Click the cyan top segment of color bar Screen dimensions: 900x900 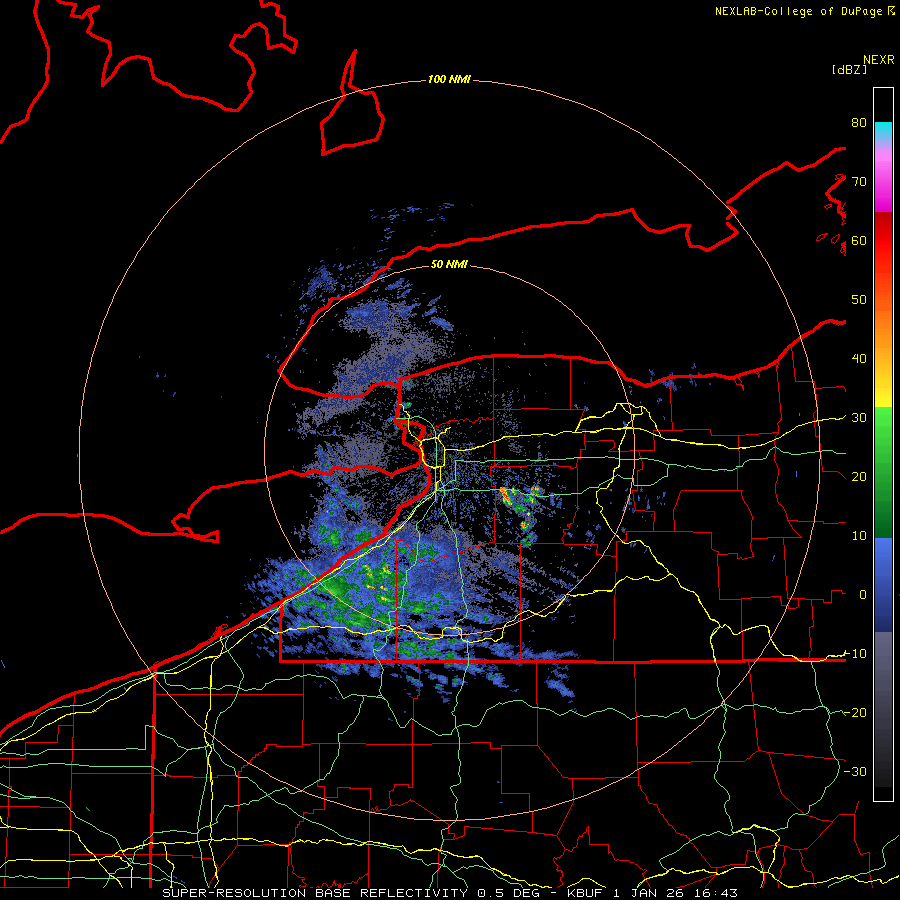[883, 131]
